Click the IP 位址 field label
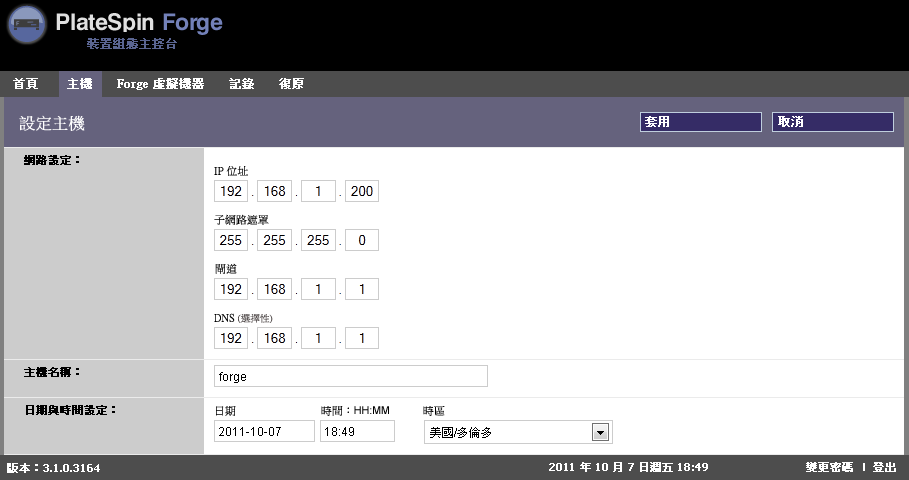909x480 pixels. 231,171
